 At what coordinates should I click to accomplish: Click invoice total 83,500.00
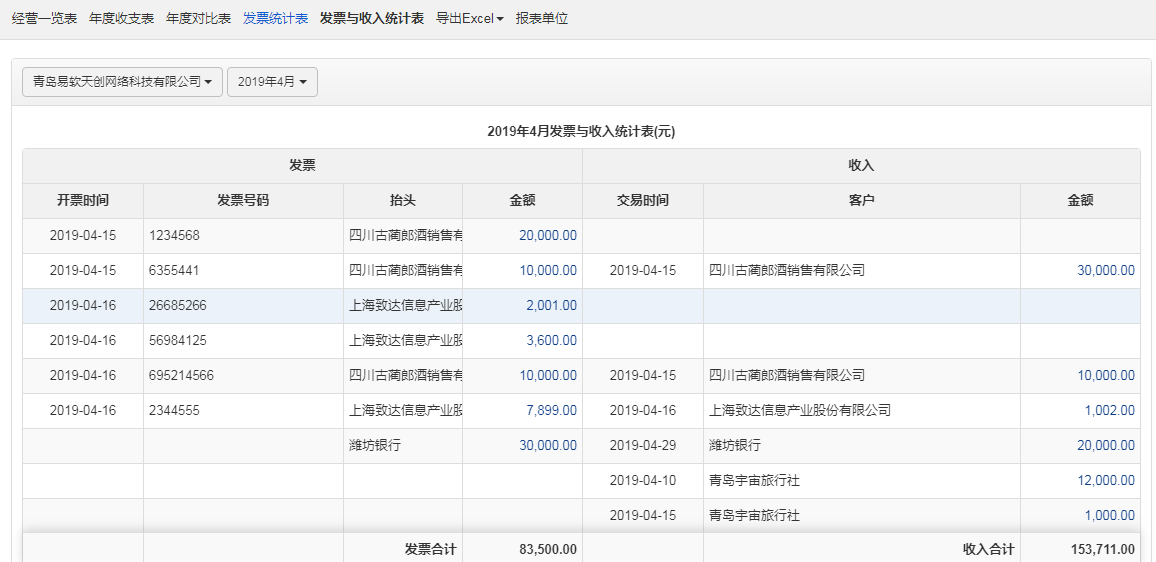pyautogui.click(x=548, y=549)
